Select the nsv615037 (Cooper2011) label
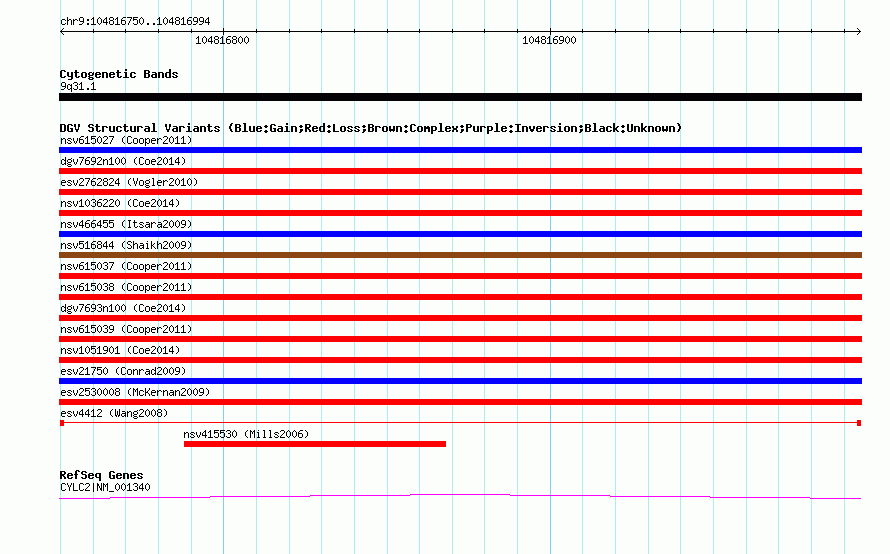890x554 pixels. [x=126, y=266]
